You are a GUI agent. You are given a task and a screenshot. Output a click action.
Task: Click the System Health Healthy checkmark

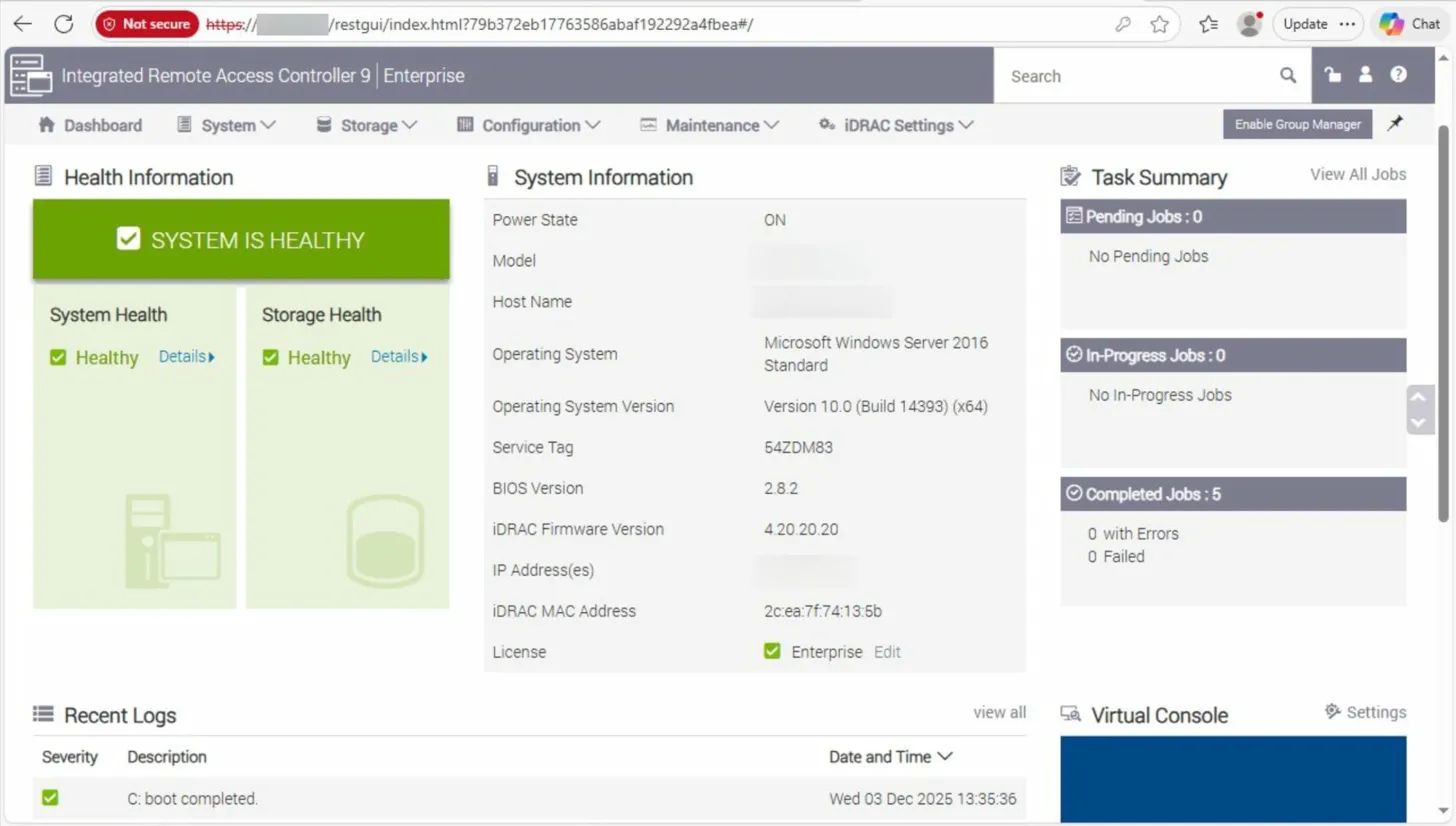pyautogui.click(x=58, y=357)
